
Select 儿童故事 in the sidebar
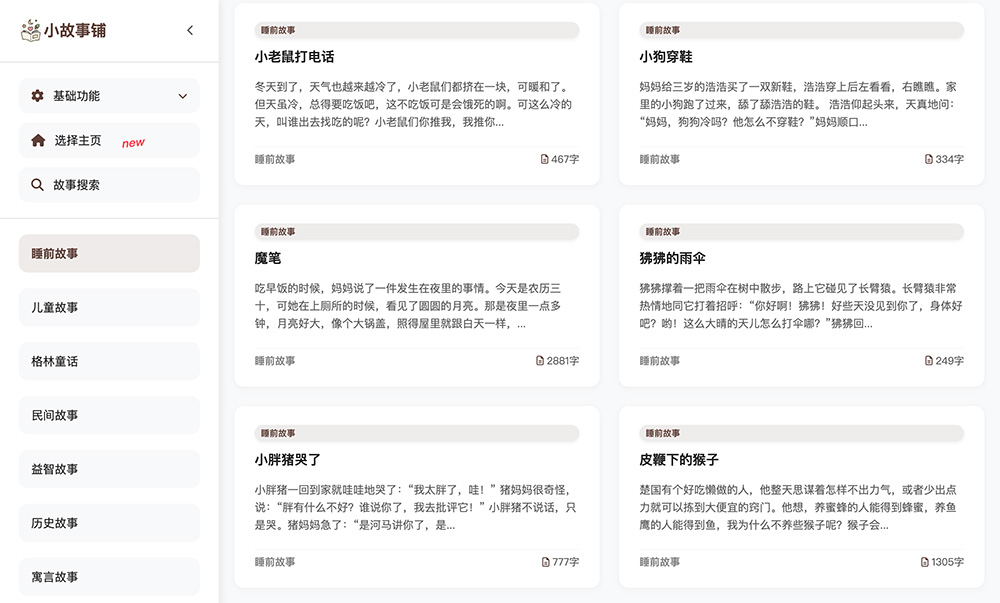108,307
